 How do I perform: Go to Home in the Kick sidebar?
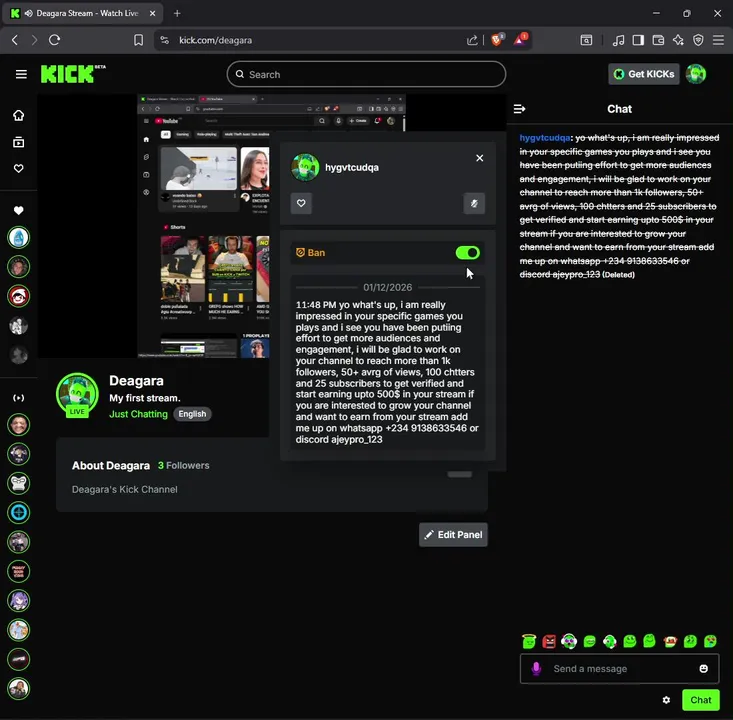coord(19,115)
